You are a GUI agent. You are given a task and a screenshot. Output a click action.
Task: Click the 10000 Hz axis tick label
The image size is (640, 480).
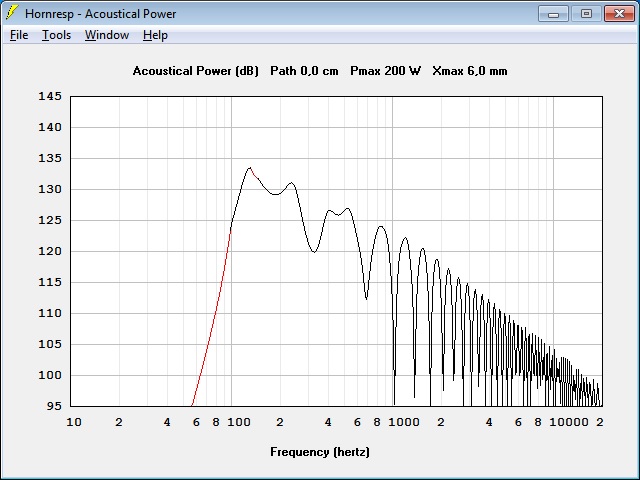pos(569,422)
